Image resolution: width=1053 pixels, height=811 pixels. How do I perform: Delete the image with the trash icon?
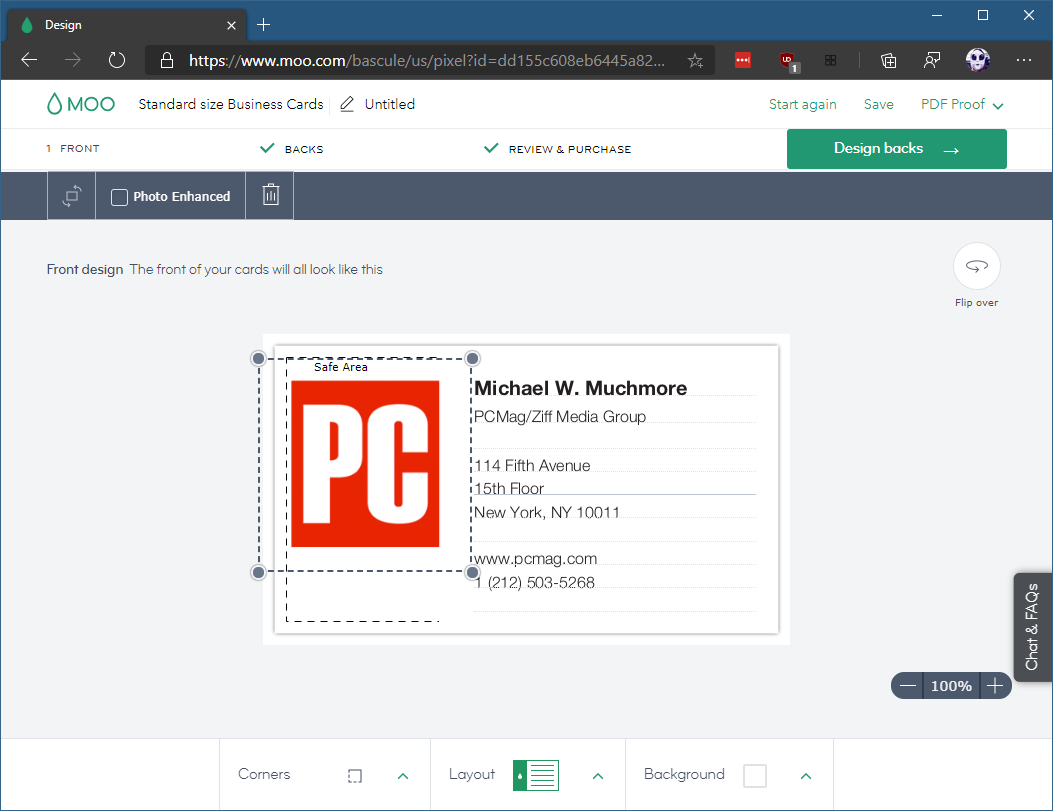pos(270,196)
